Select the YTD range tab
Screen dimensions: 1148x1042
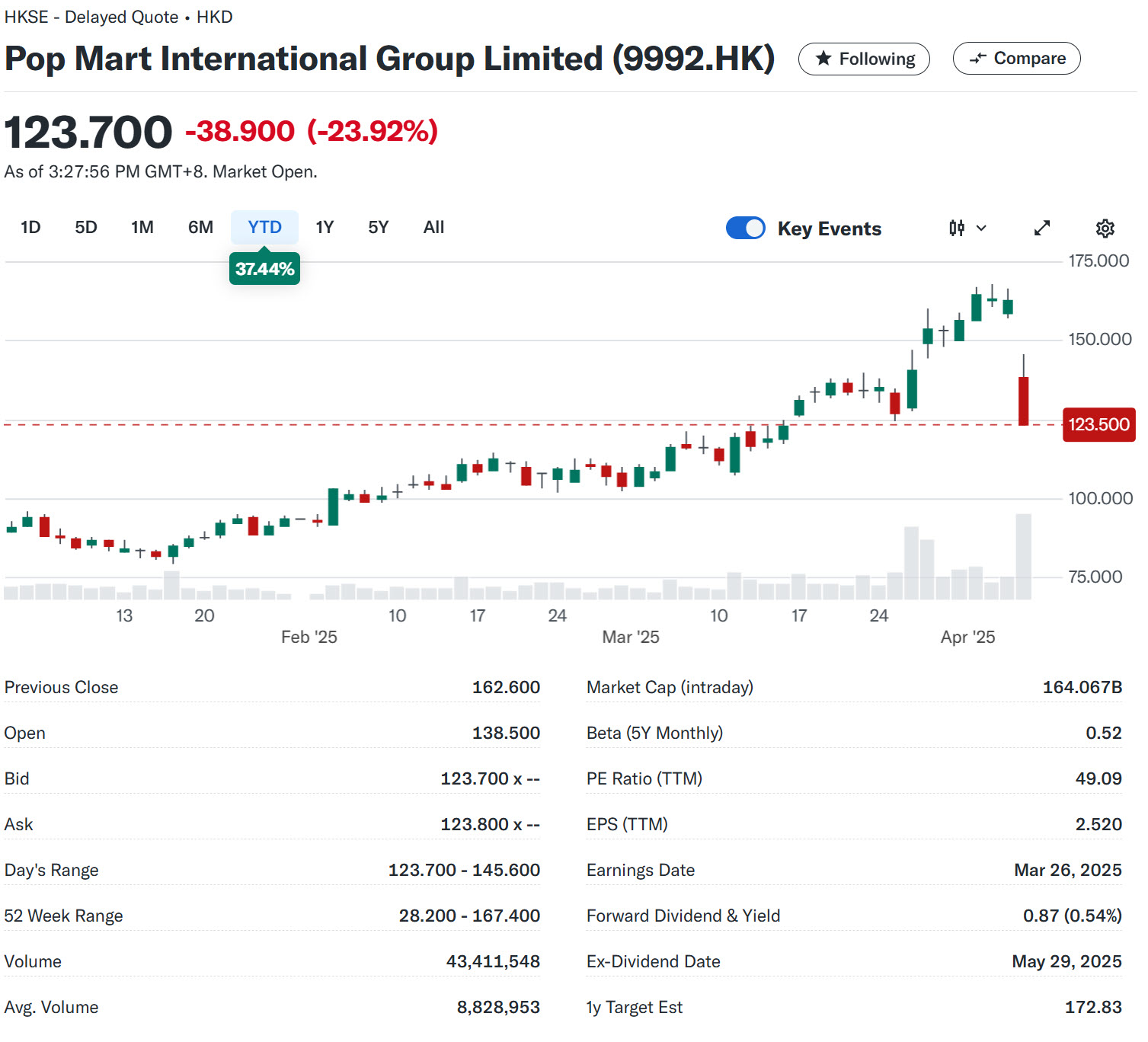(x=264, y=227)
